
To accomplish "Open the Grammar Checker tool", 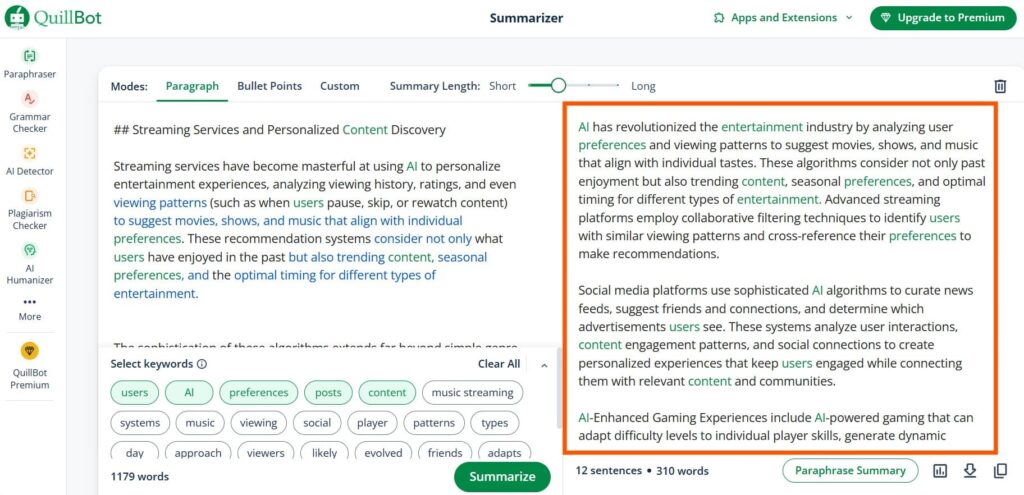I will [29, 112].
